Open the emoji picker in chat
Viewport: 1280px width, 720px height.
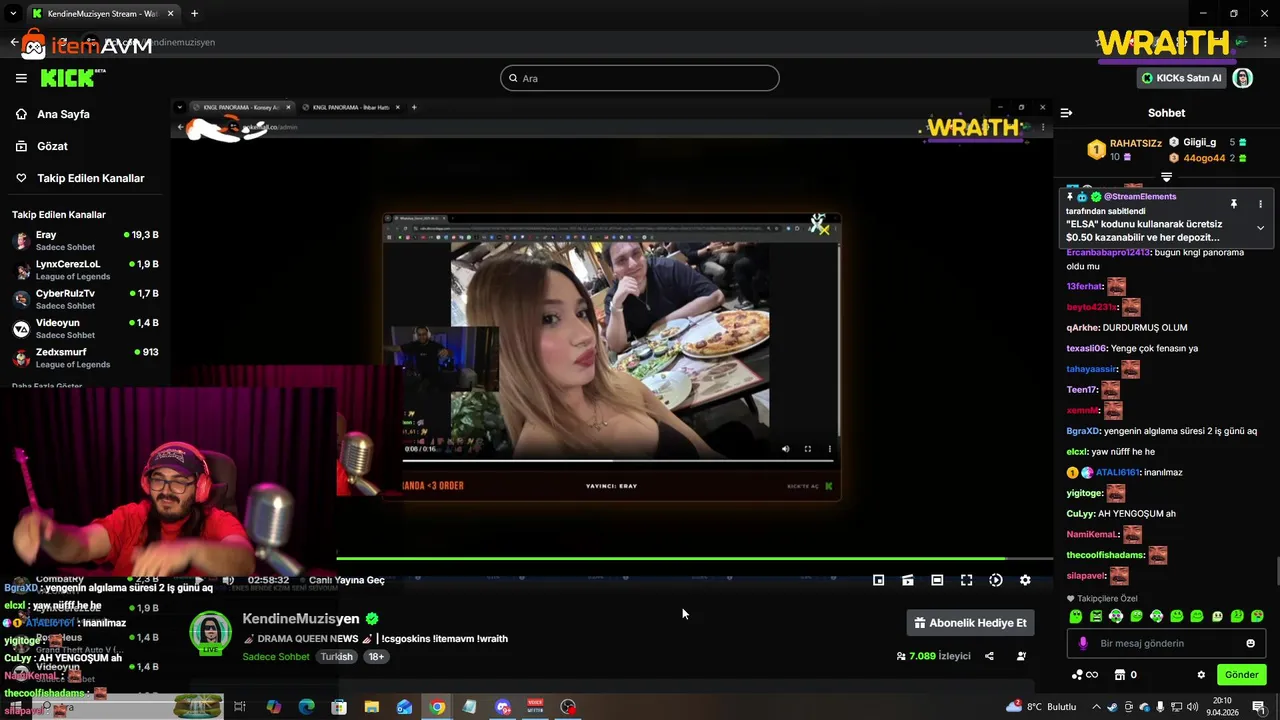tap(1250, 643)
